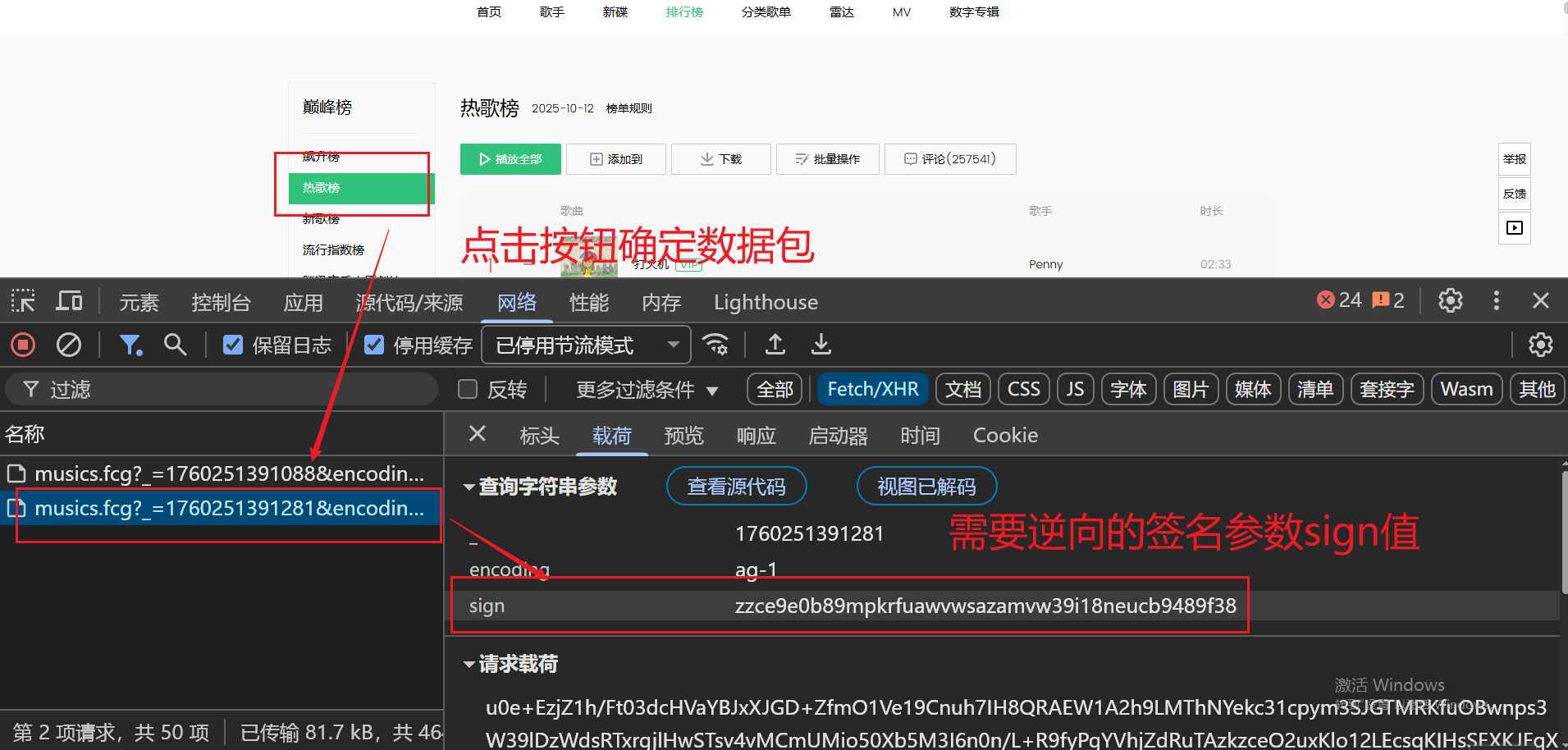1568x750 pixels.
Task: Activate the inspect element picker icon
Action: click(x=23, y=301)
